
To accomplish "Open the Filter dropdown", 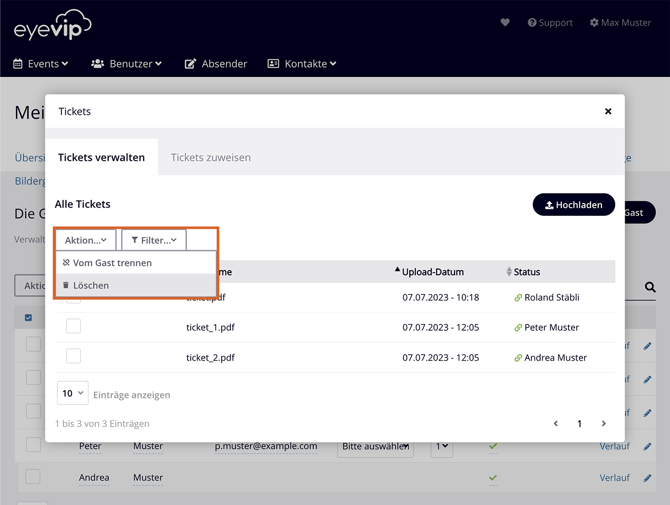I will [154, 240].
